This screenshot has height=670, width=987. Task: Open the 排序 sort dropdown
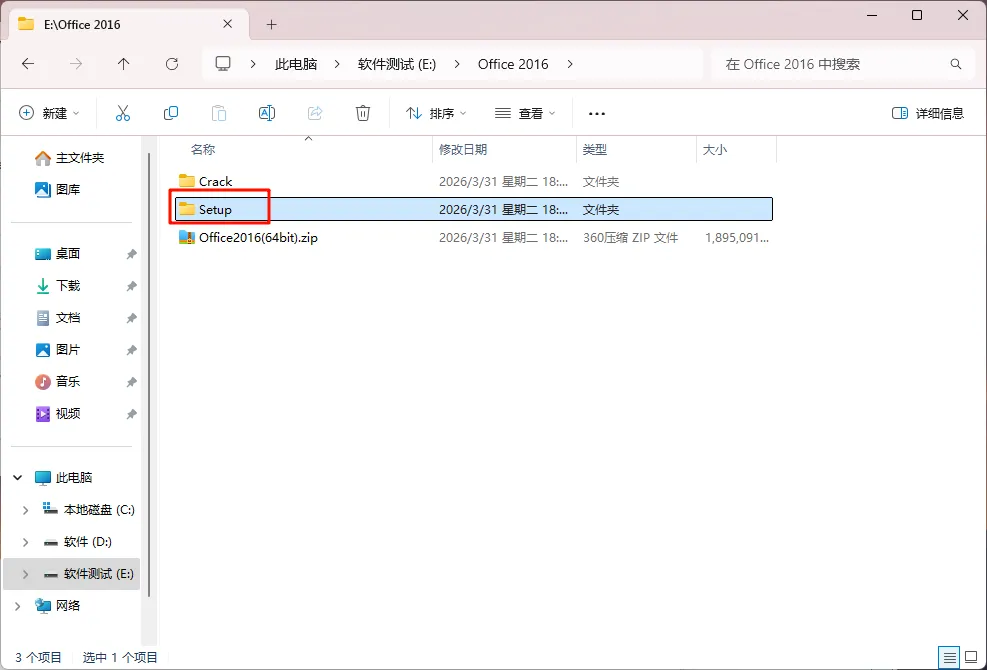(436, 113)
